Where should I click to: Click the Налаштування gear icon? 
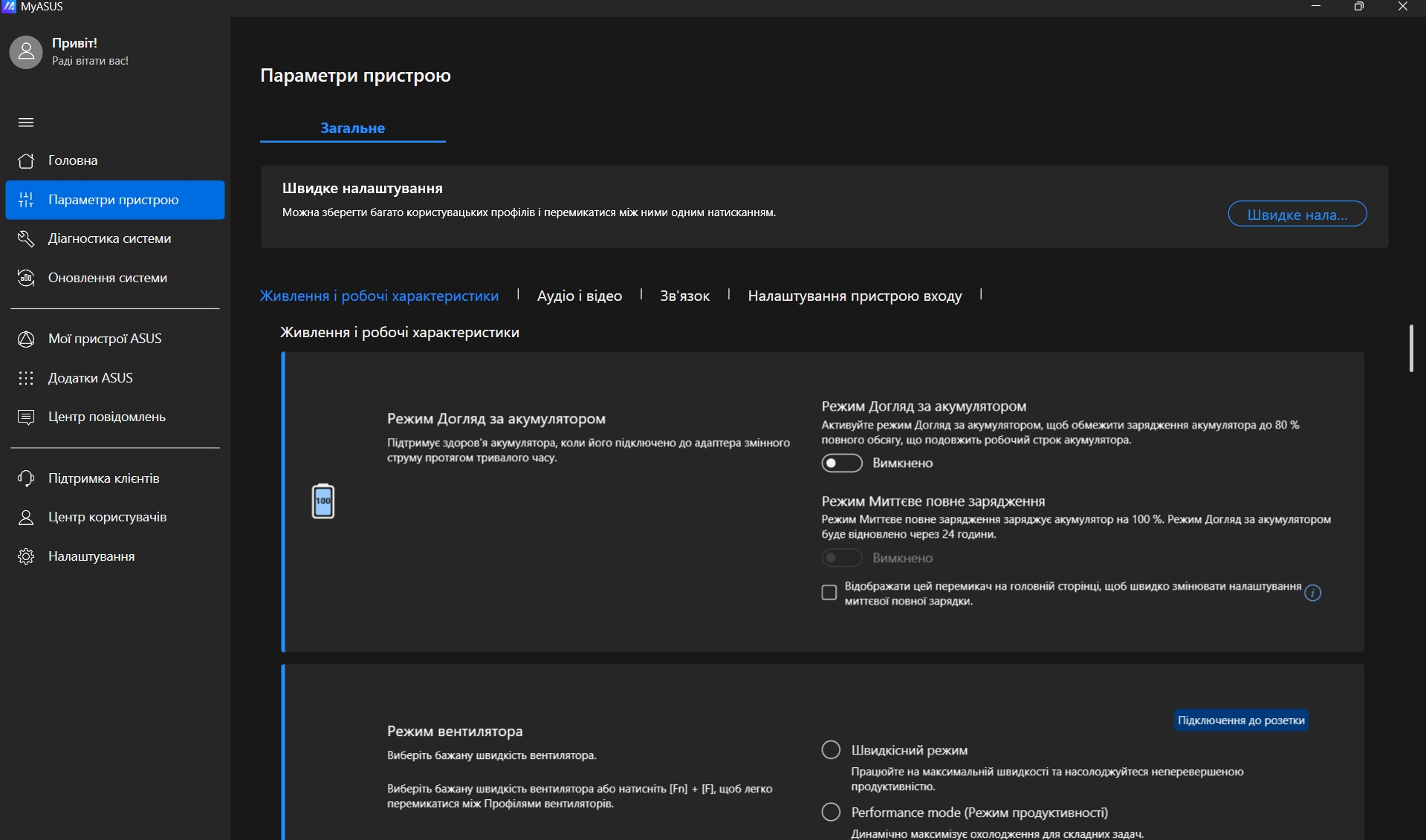click(x=26, y=556)
